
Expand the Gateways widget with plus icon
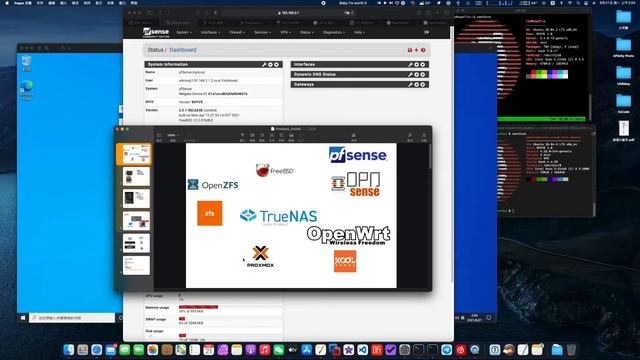417,84
